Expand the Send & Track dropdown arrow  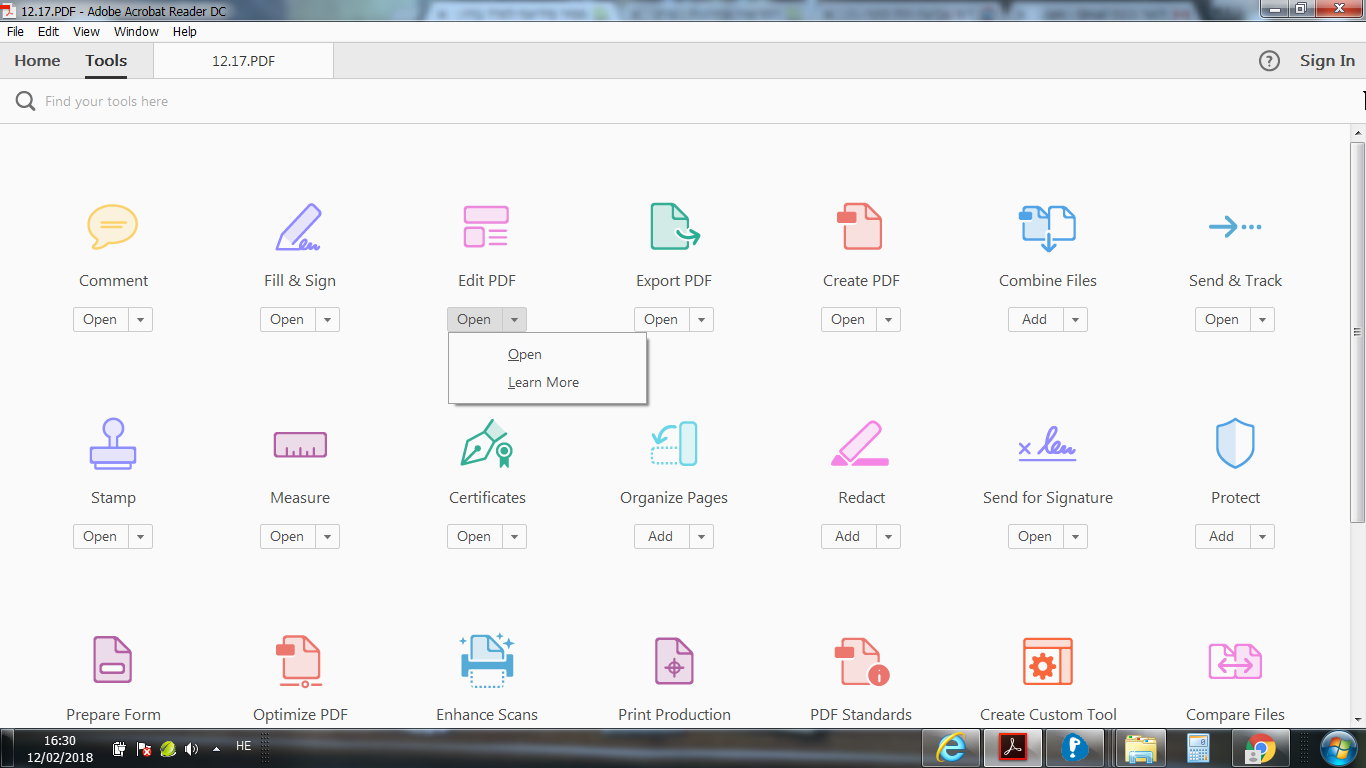point(1262,320)
